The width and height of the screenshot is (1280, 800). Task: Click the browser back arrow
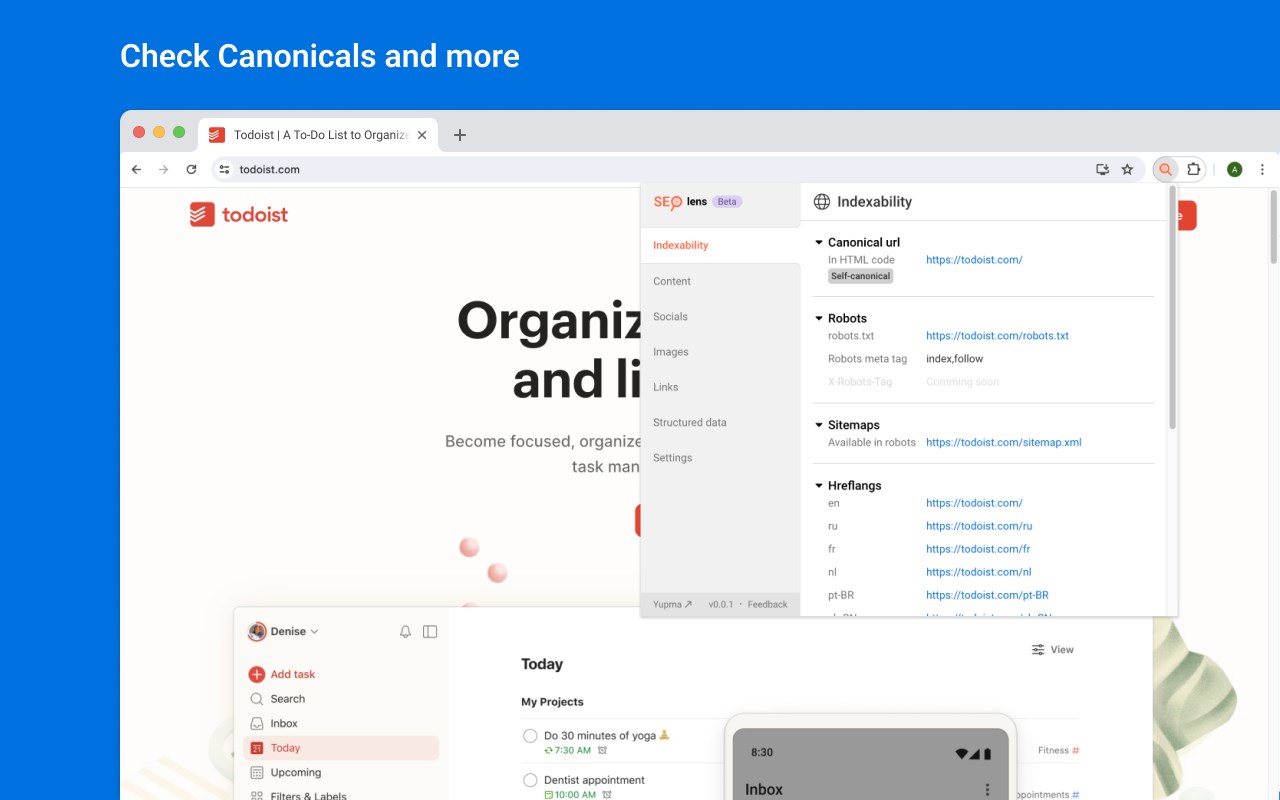tap(137, 170)
